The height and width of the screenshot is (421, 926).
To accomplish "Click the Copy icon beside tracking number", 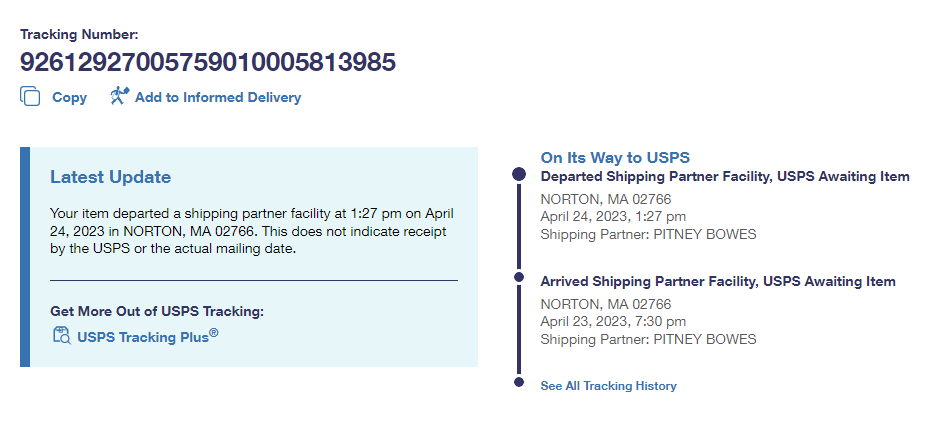I will coord(30,97).
